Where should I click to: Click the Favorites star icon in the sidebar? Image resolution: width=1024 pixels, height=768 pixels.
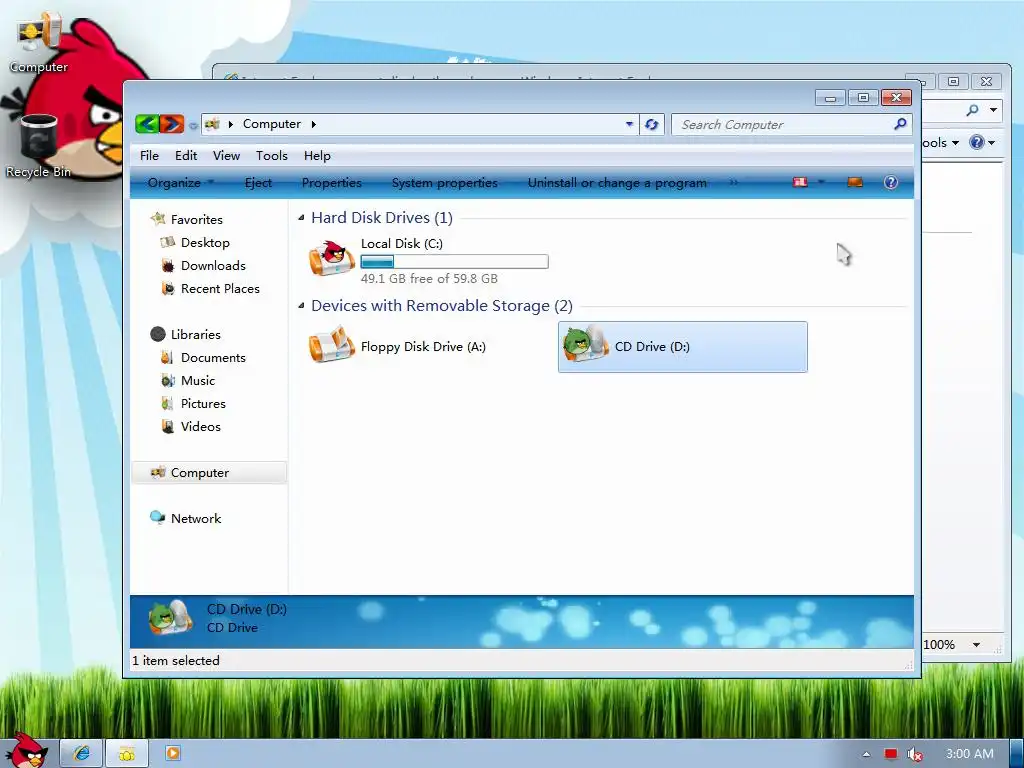pyautogui.click(x=157, y=219)
